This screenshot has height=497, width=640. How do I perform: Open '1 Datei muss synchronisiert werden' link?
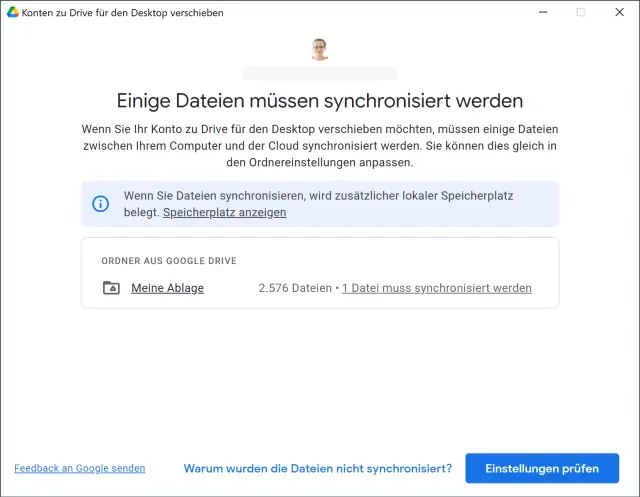[x=437, y=288]
